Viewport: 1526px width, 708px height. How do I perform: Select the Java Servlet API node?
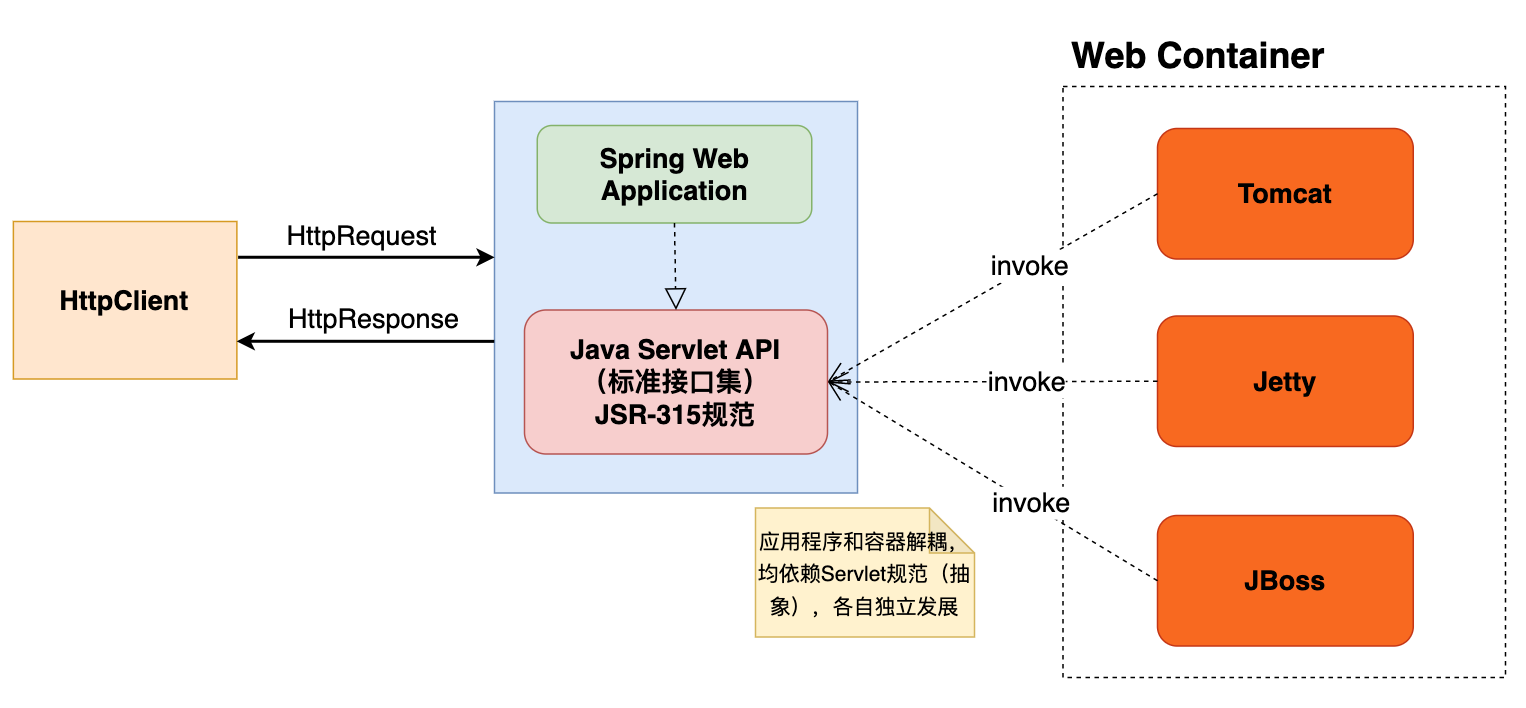(676, 382)
